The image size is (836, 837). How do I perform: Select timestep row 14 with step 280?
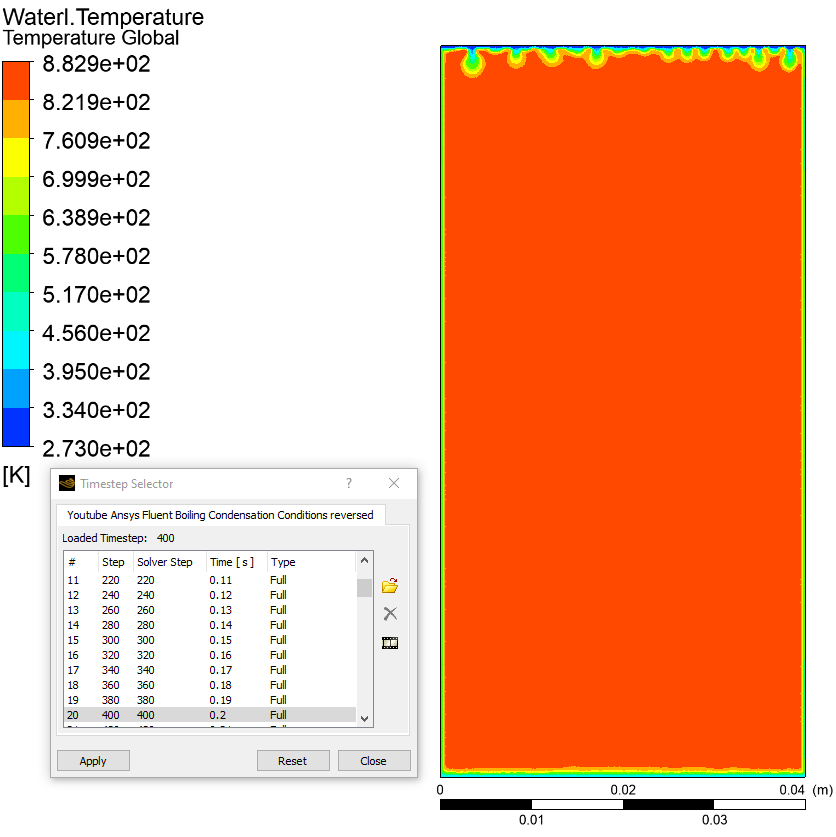point(210,625)
